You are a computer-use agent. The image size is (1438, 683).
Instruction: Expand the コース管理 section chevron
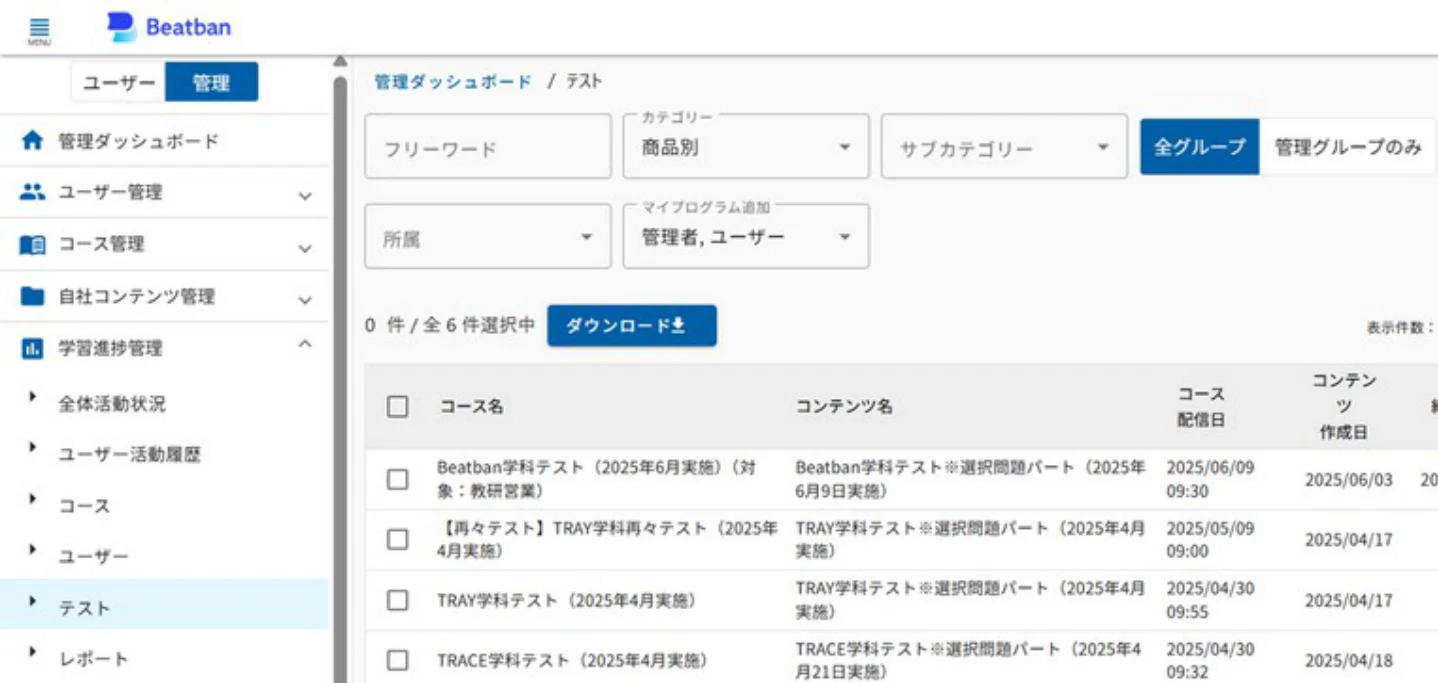305,248
